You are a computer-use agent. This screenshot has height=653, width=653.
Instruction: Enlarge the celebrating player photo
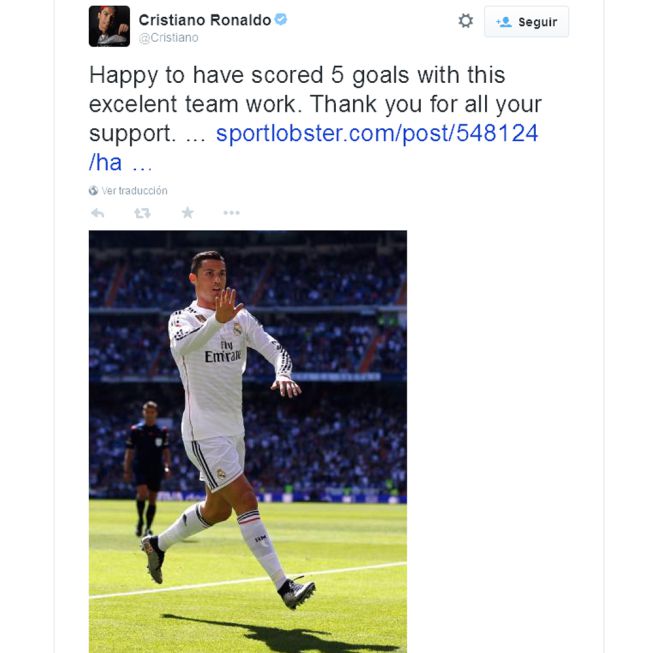248,441
